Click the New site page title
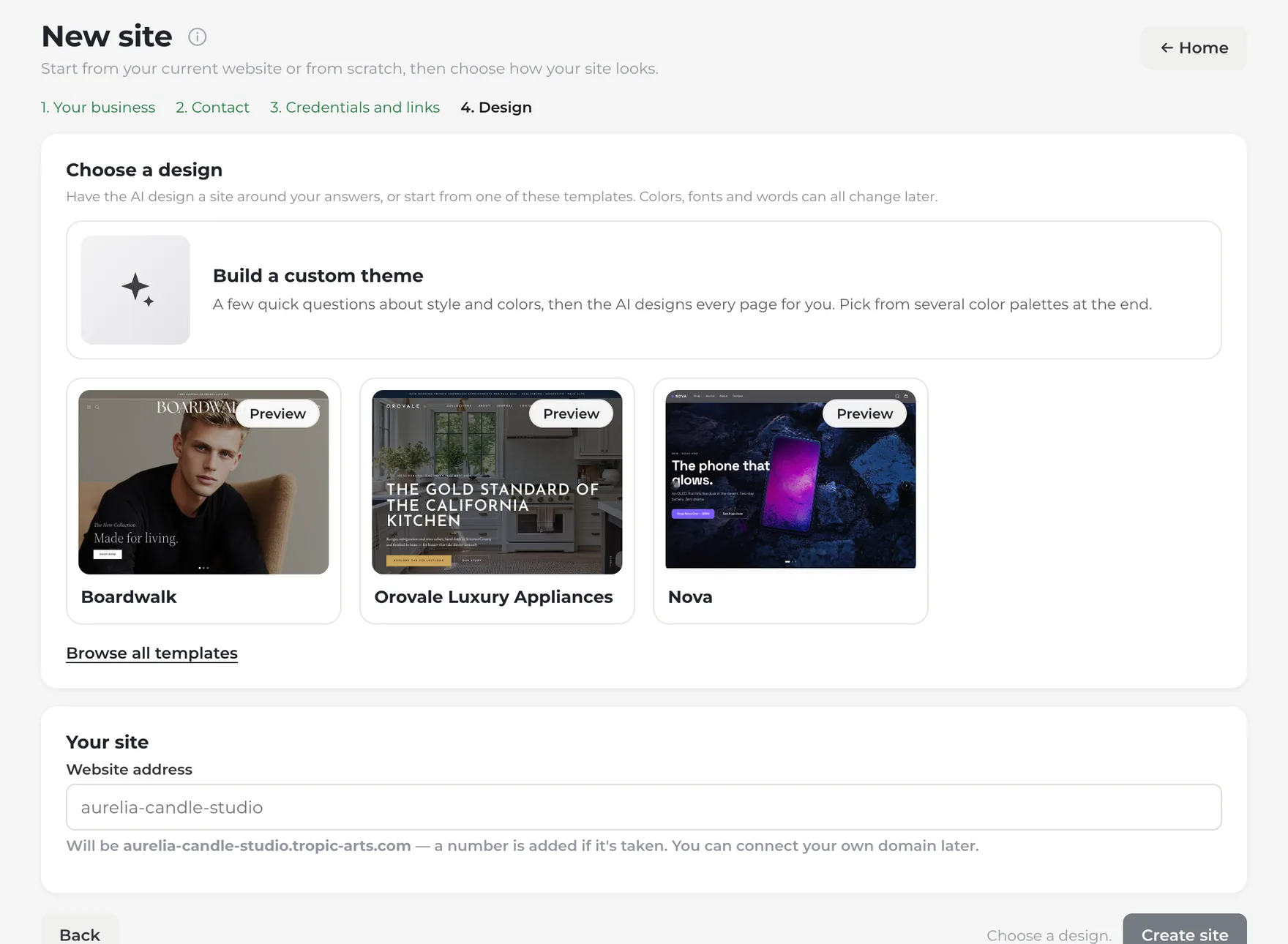1288x944 pixels. point(107,37)
